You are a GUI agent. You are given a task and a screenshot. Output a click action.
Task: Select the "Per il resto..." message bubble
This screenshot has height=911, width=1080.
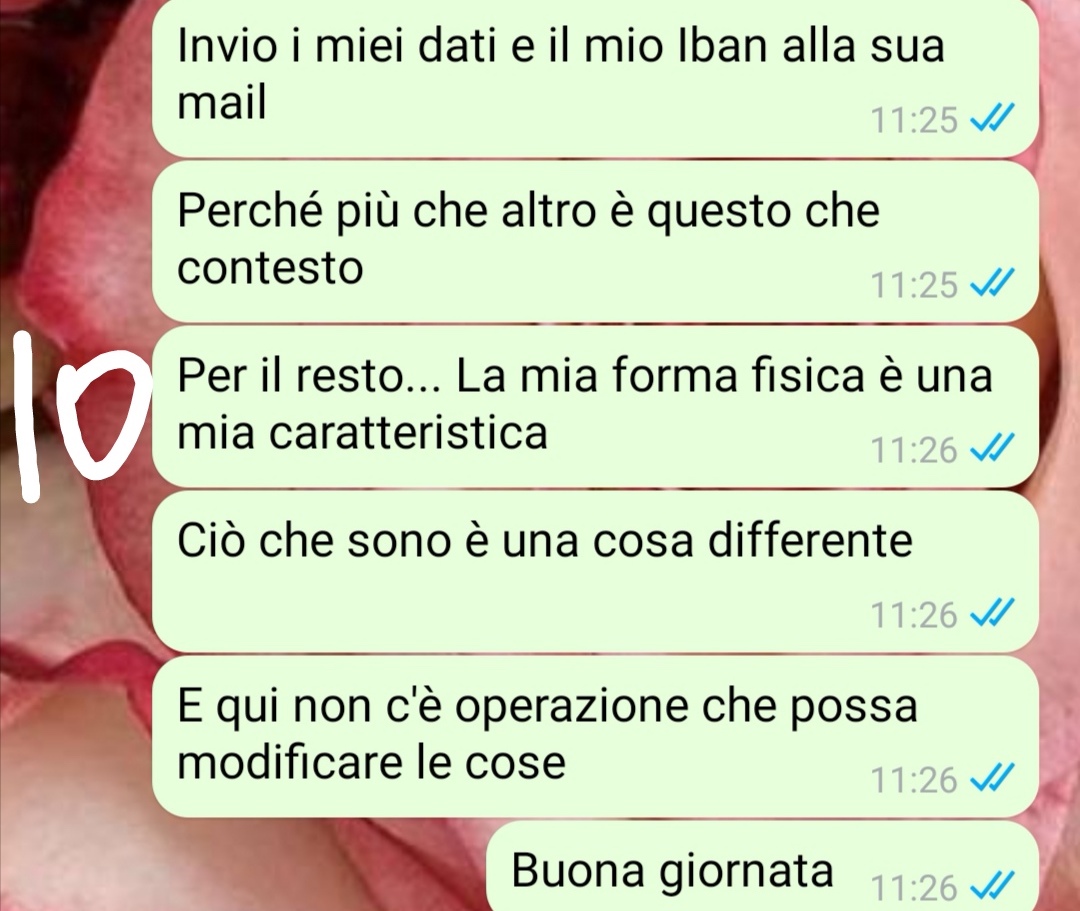(595, 407)
